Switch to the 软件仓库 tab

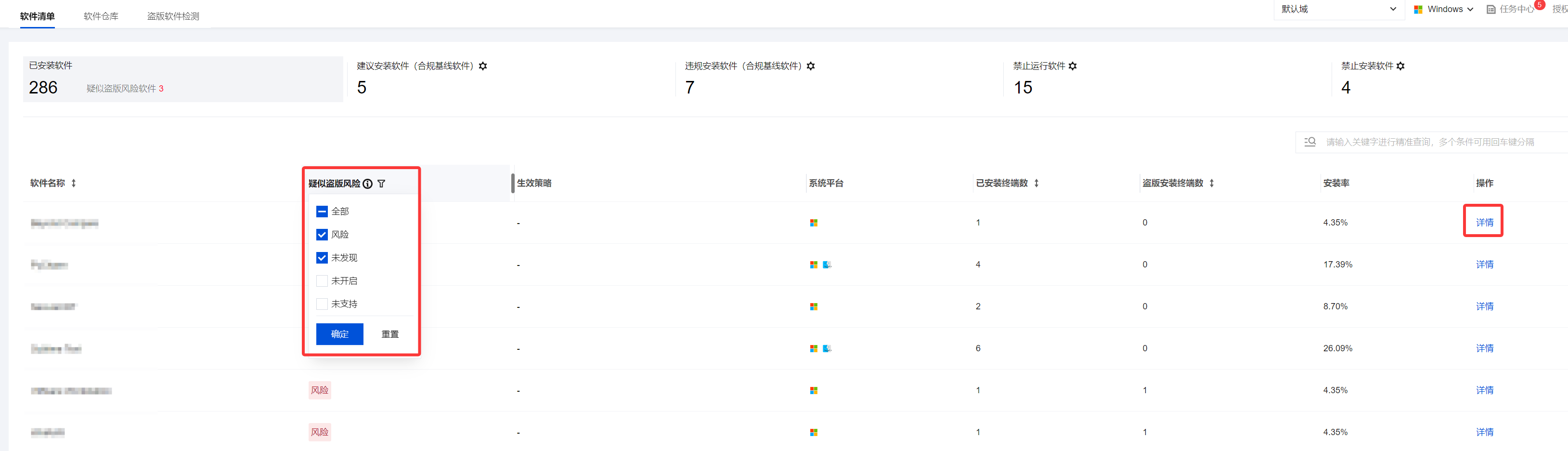coord(101,16)
